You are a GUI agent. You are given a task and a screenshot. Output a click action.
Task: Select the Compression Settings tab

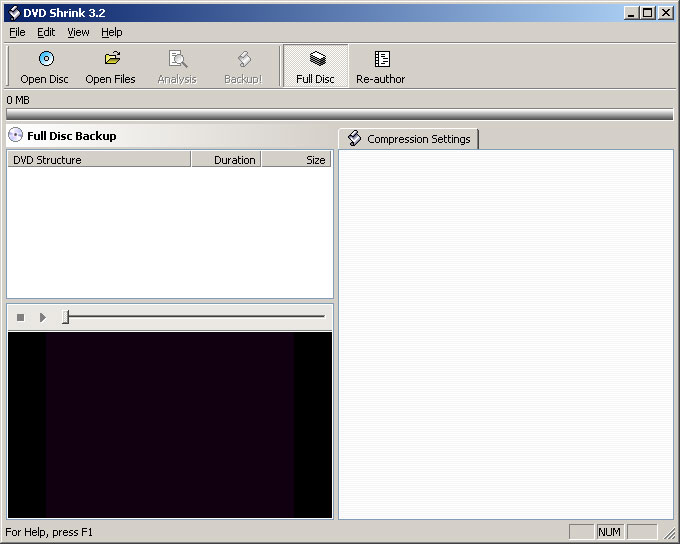pyautogui.click(x=409, y=139)
